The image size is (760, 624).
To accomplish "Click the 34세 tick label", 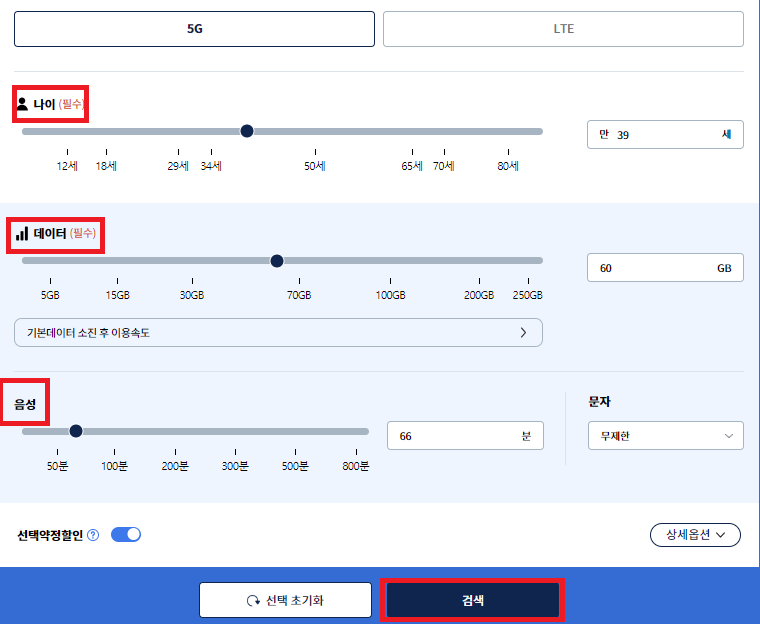I will pos(211,166).
